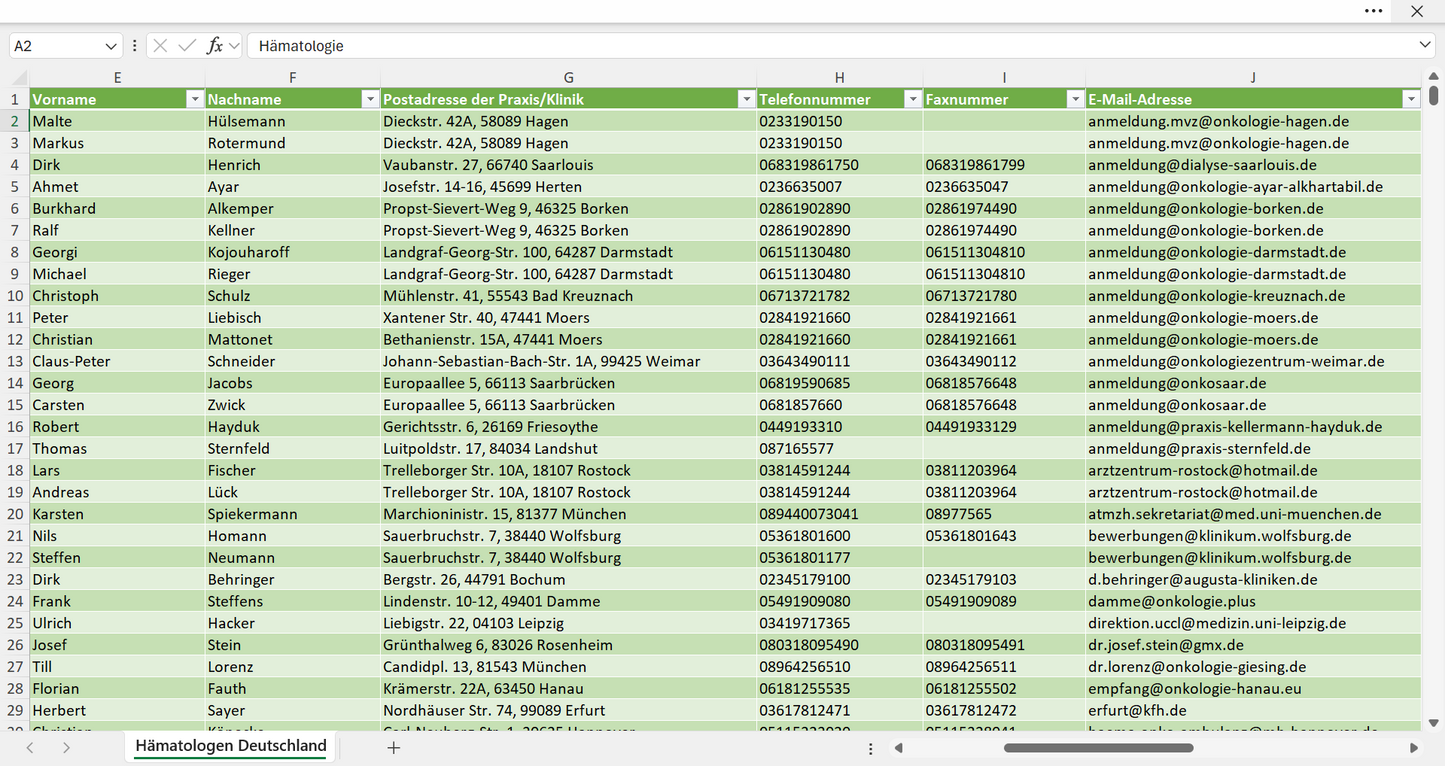Select row 25 header

[15, 623]
